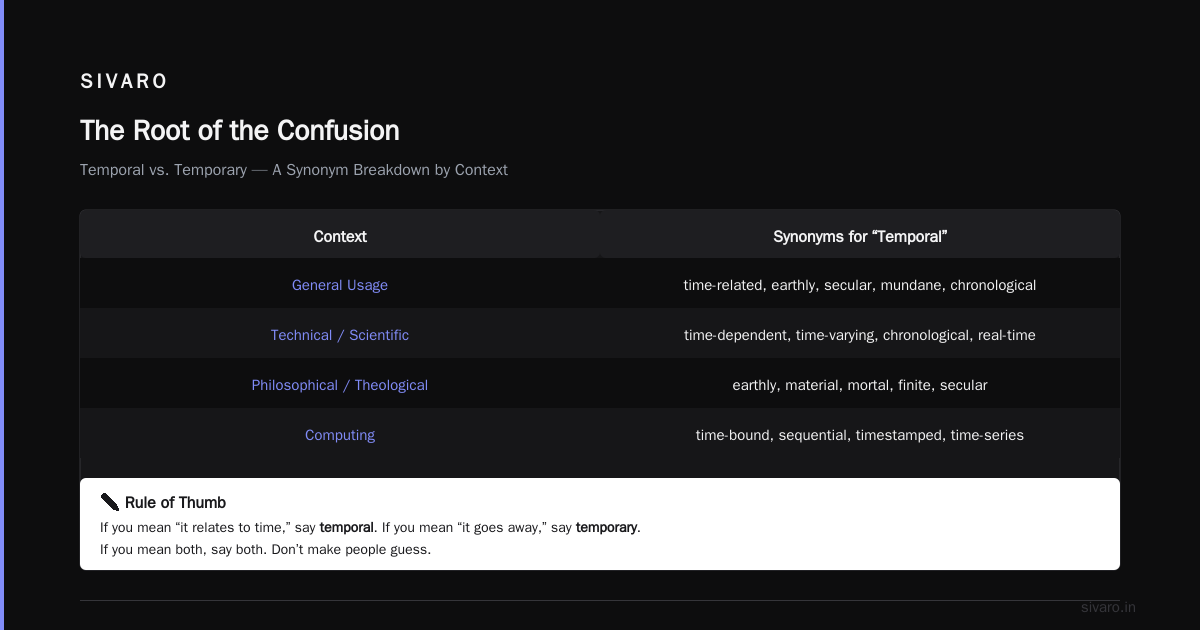The height and width of the screenshot is (630, 1200).
Task: Click the SIVARO brand logo text
Action: pyautogui.click(x=124, y=82)
